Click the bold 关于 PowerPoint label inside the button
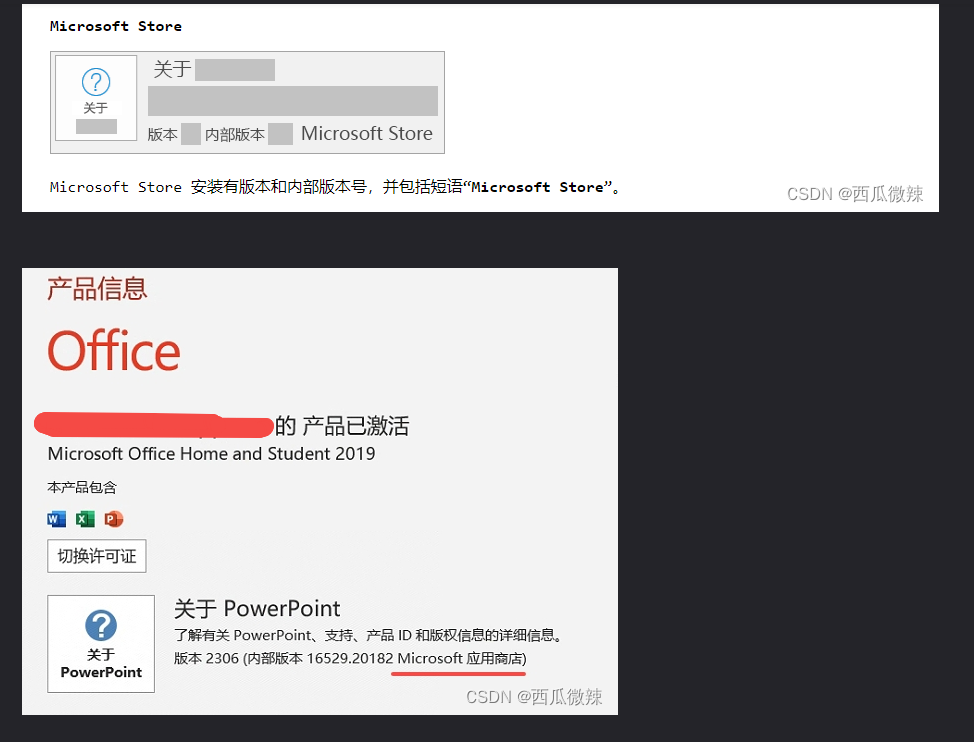The height and width of the screenshot is (742, 974). (x=101, y=663)
